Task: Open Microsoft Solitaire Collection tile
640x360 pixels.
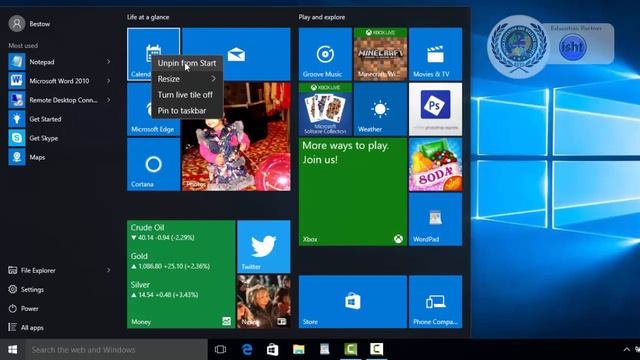Action: coord(325,109)
